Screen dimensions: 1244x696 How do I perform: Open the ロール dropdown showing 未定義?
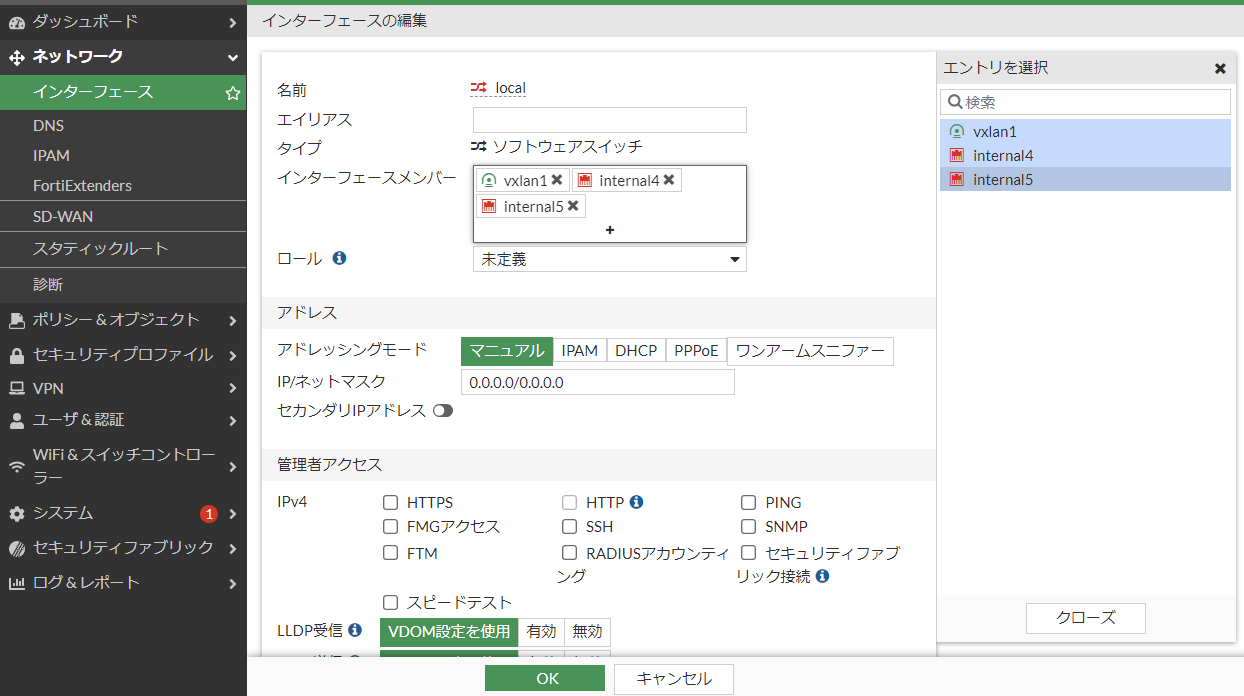coord(609,259)
